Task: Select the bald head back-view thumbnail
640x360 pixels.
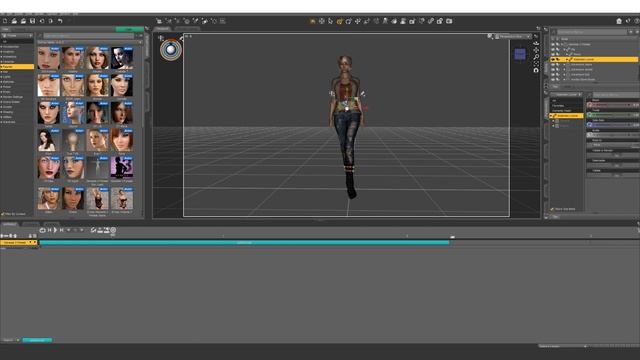Action: point(73,140)
